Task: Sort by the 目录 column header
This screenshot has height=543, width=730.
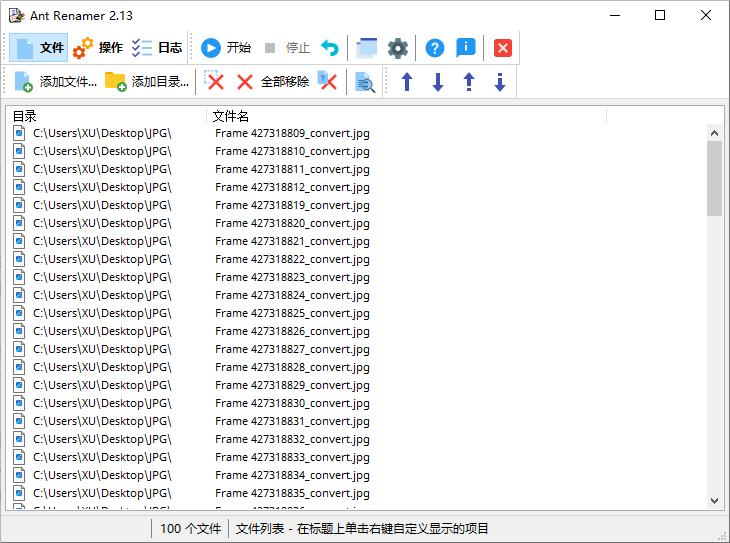Action: (106, 115)
